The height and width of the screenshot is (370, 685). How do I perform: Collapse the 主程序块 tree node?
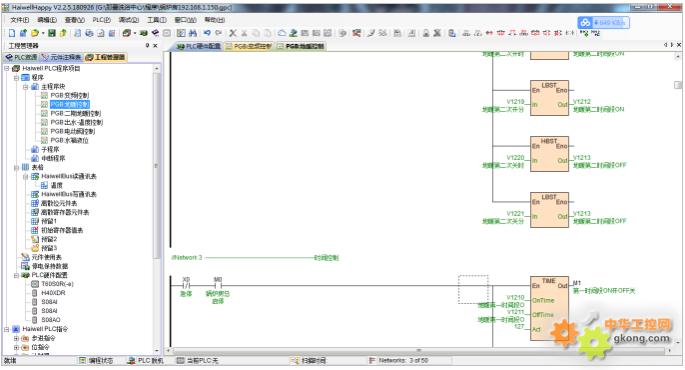point(26,87)
